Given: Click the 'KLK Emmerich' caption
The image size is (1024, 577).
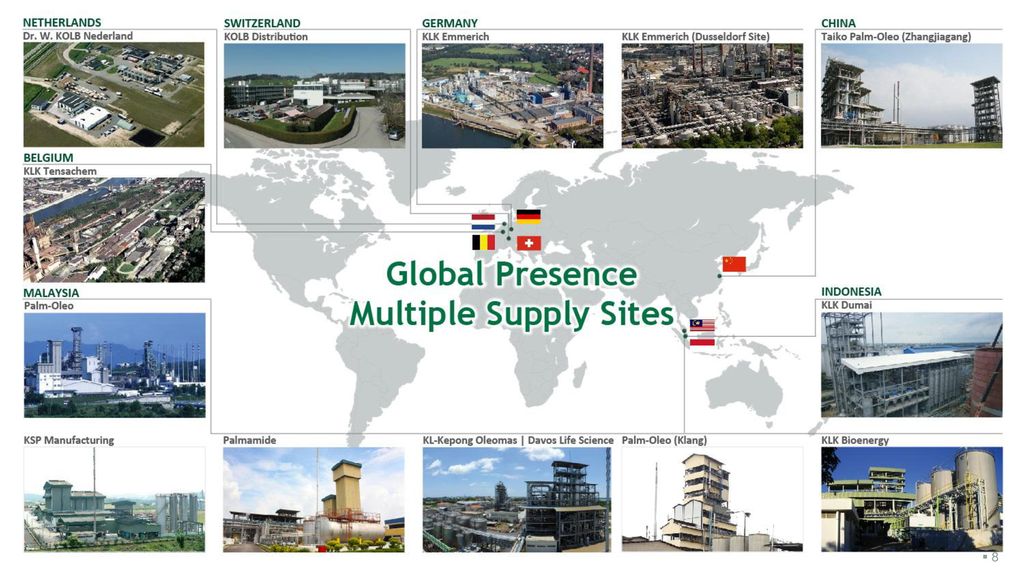Looking at the screenshot, I should pos(455,37).
